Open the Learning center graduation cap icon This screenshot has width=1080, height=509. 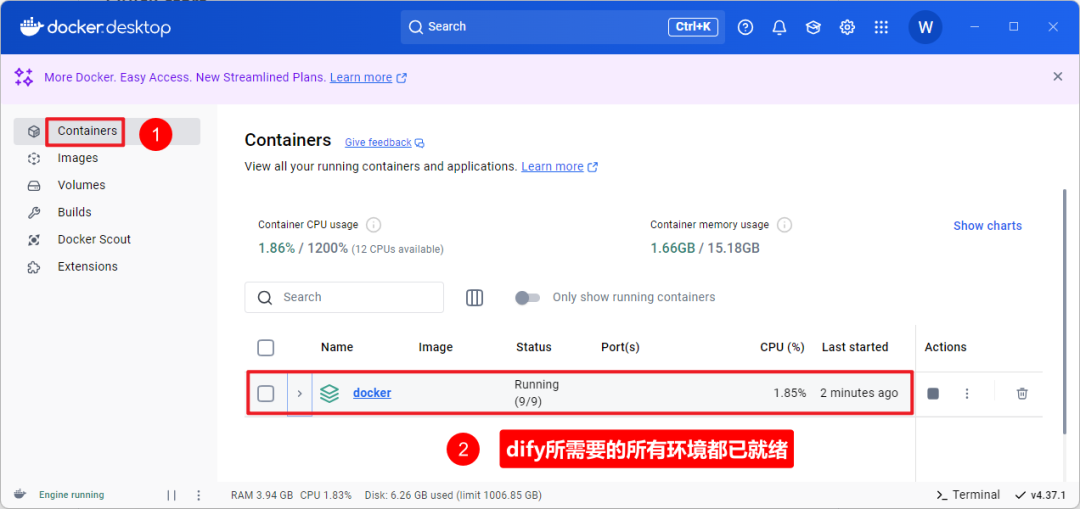[x=813, y=27]
